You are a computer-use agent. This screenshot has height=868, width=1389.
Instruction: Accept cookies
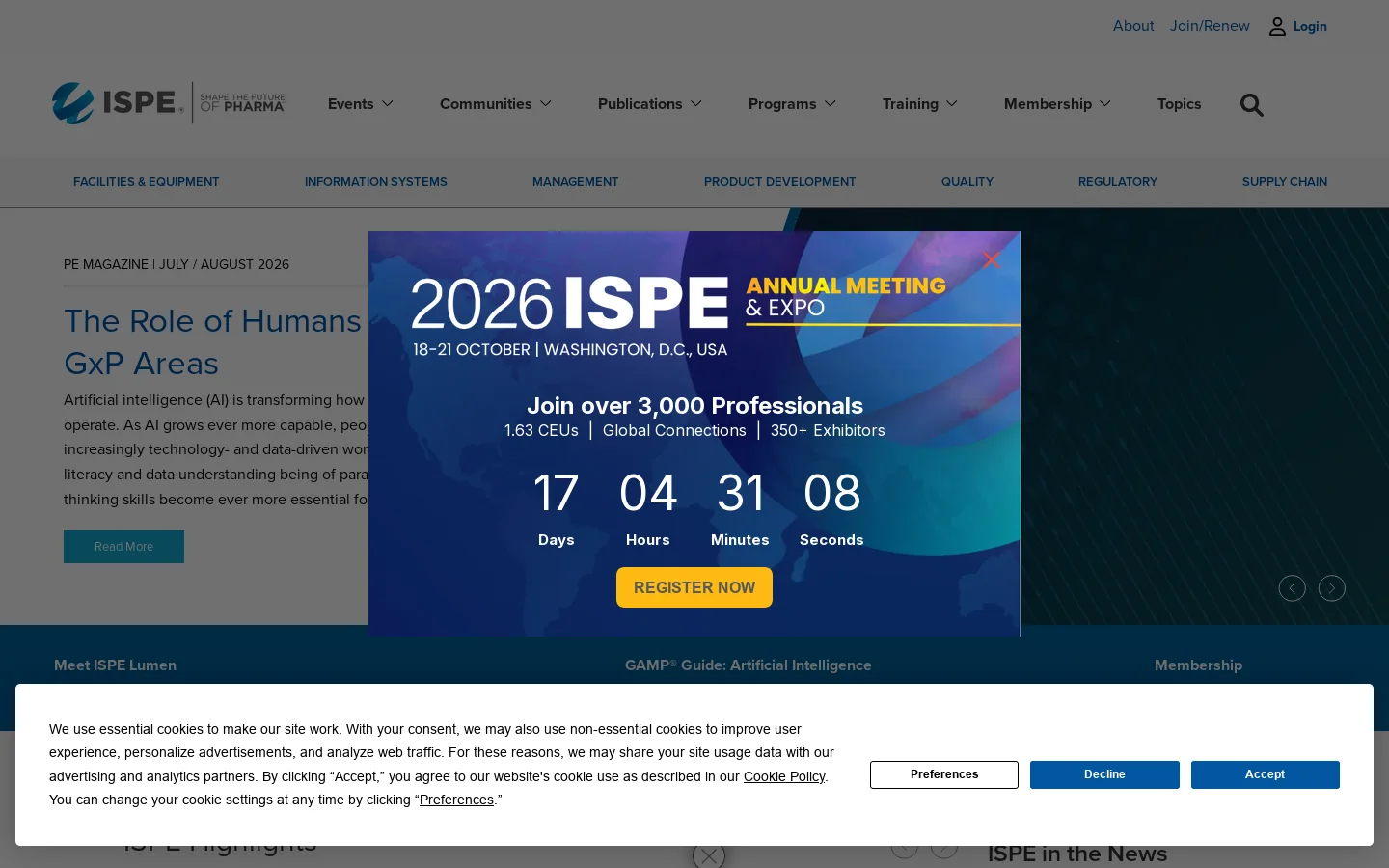(1266, 774)
